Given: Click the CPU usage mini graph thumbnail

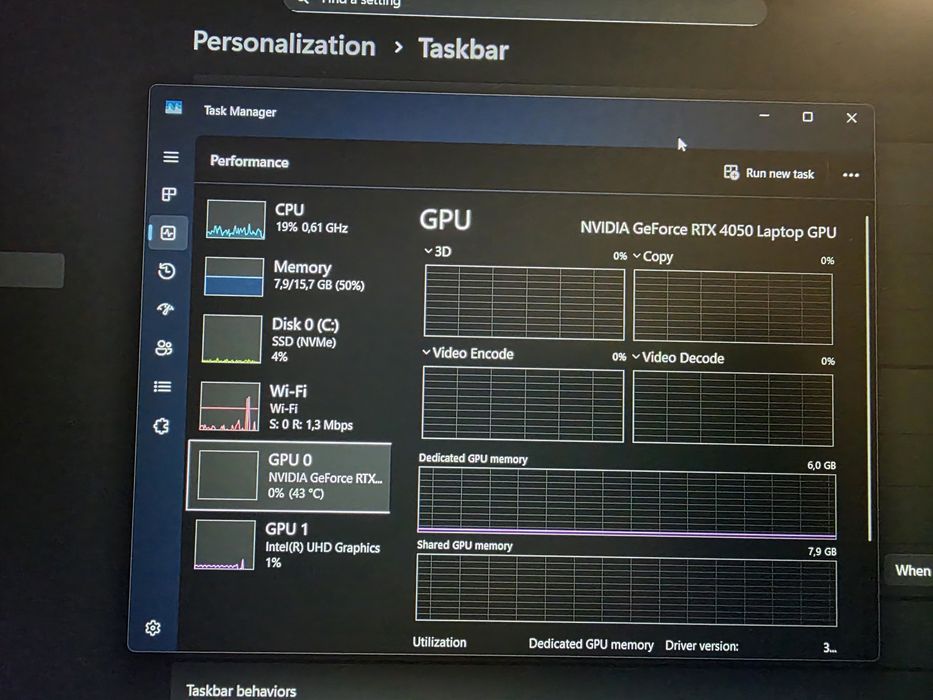Looking at the screenshot, I should pos(236,220).
